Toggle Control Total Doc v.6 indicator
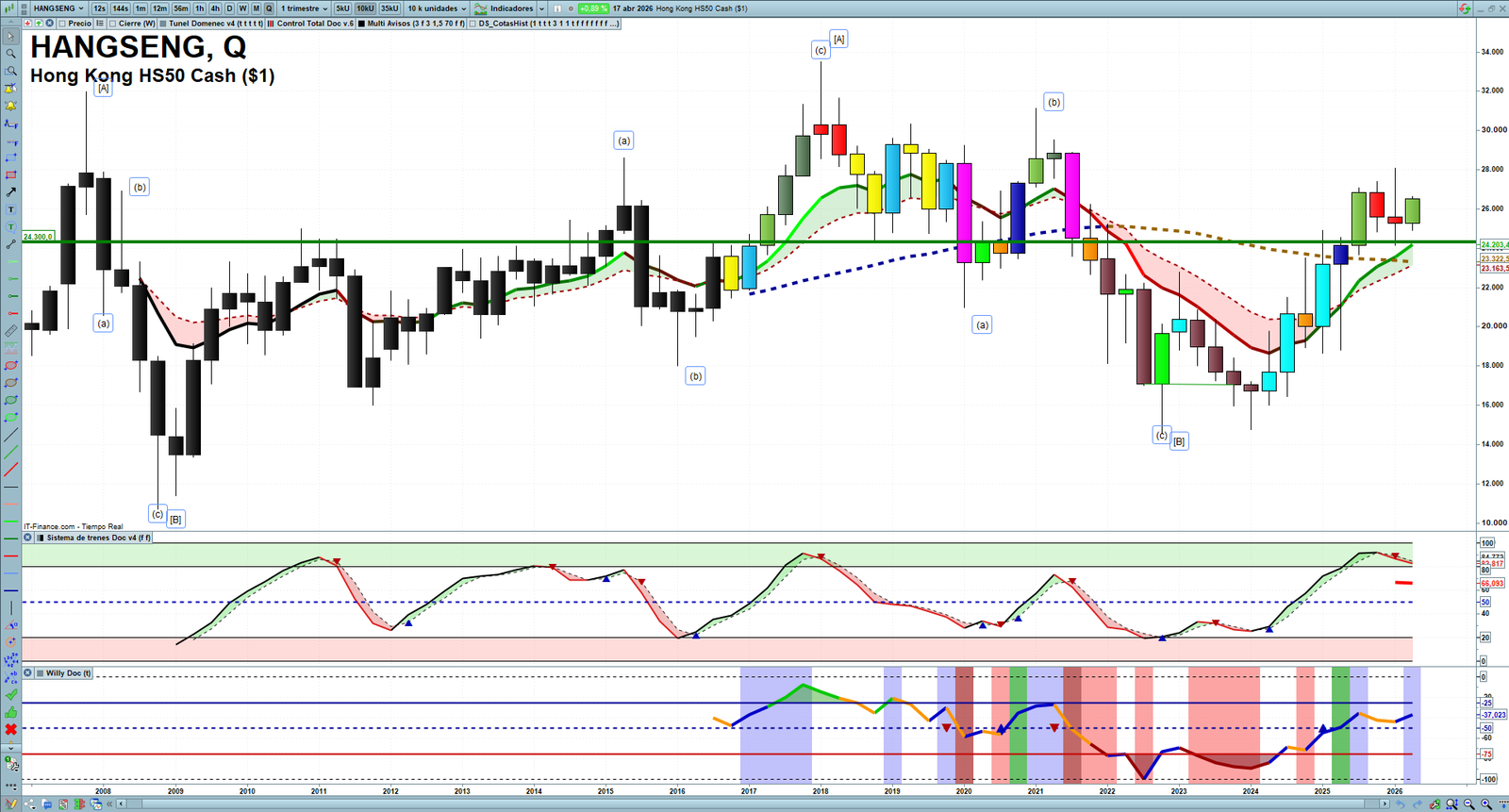 (272, 24)
